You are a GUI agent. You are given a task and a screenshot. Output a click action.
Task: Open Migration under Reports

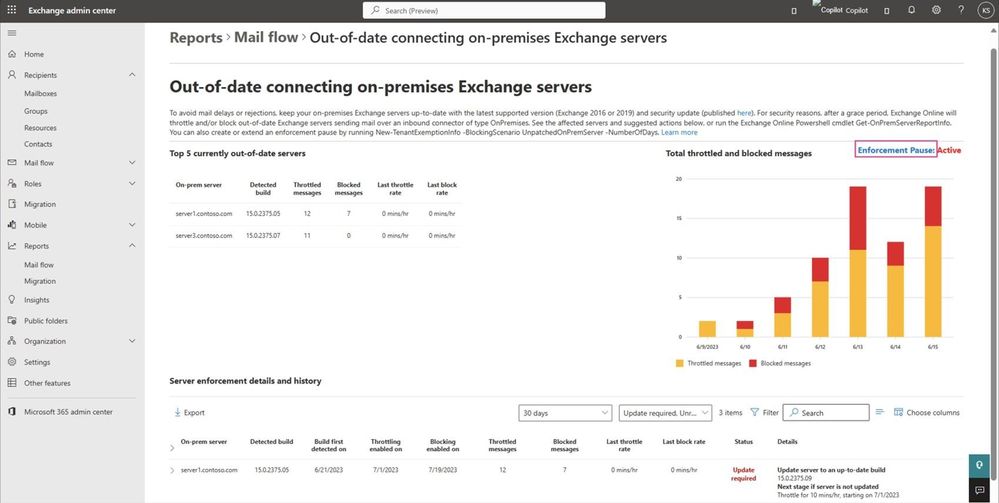(40, 281)
